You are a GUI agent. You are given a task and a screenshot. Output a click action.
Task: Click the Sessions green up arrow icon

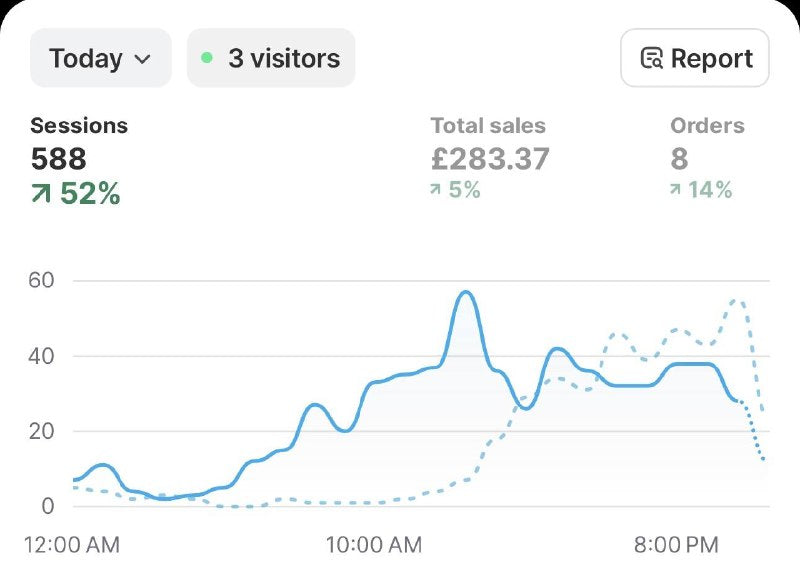pos(41,194)
